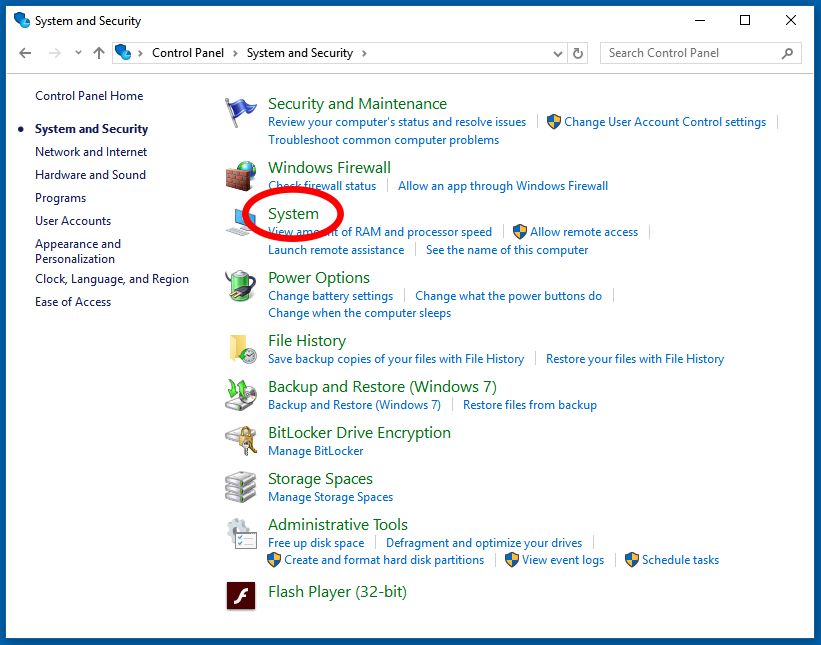Change what the power buttons do
Viewport: 821px width, 645px height.
point(508,296)
